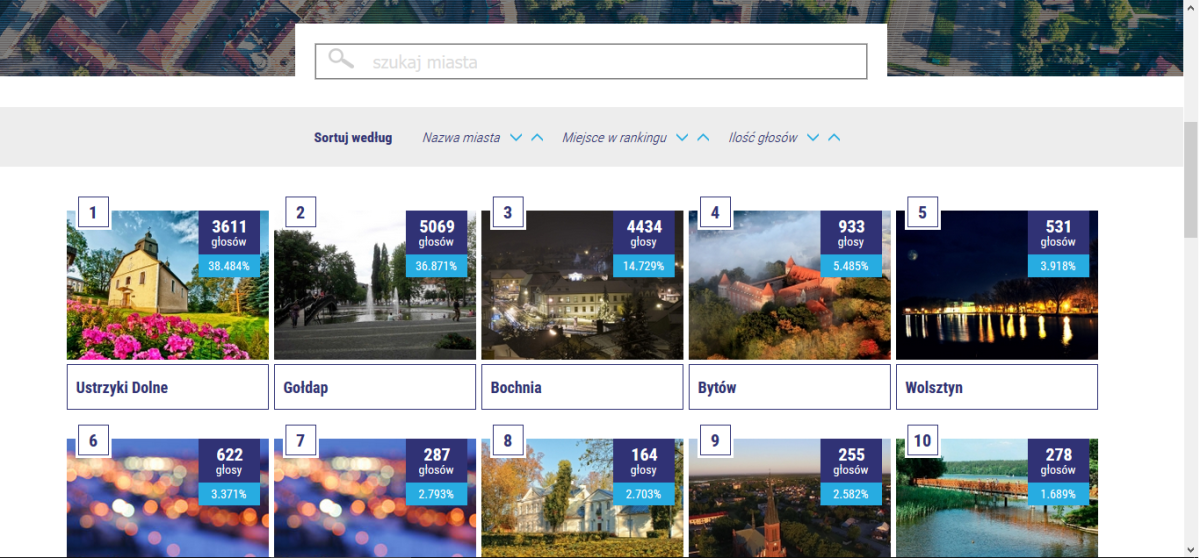Click the Bochnia city name
Screen dimensions: 1200x558
click(x=516, y=387)
